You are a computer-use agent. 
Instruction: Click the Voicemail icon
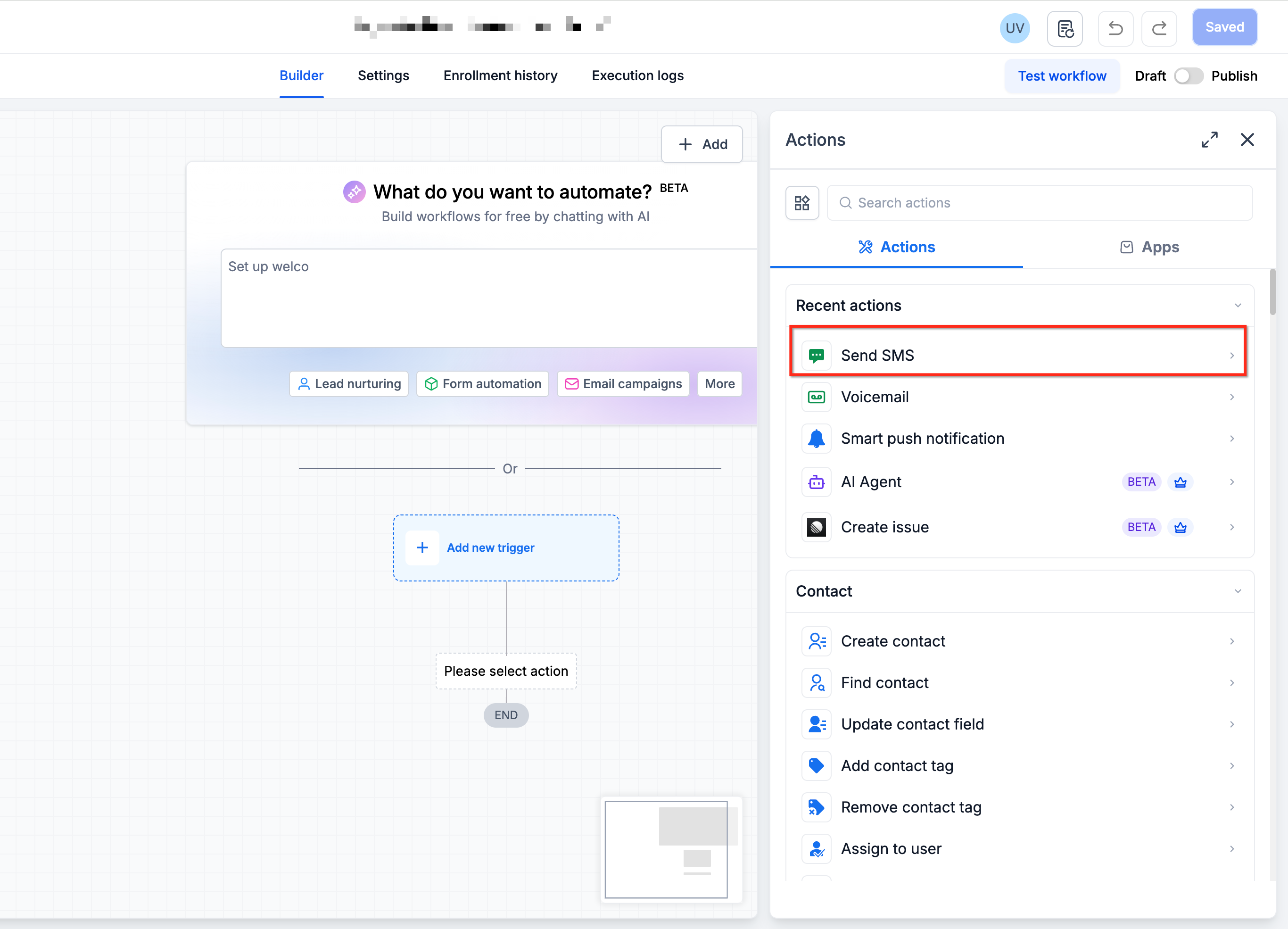816,397
